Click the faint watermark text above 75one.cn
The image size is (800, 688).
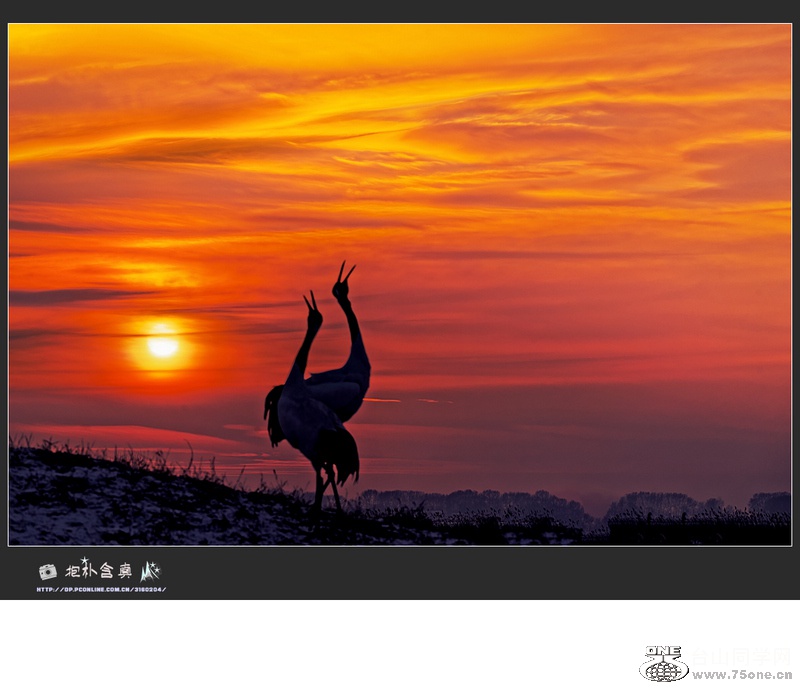click(x=742, y=655)
